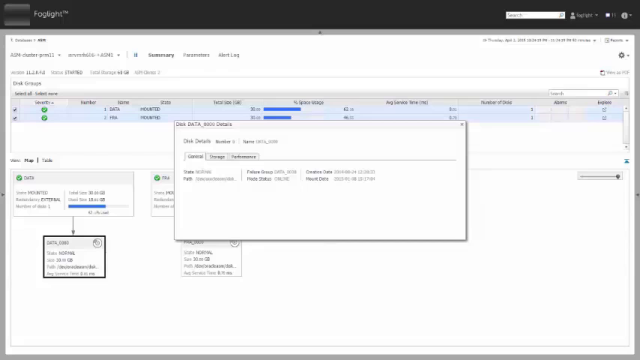Click the Select none link
Screen dimensions: 640x360
click(46, 94)
